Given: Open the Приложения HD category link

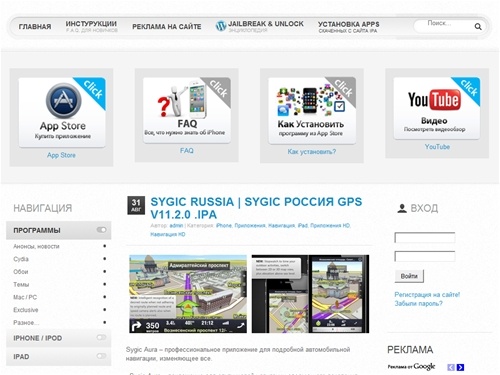Looking at the screenshot, I should (x=330, y=226).
